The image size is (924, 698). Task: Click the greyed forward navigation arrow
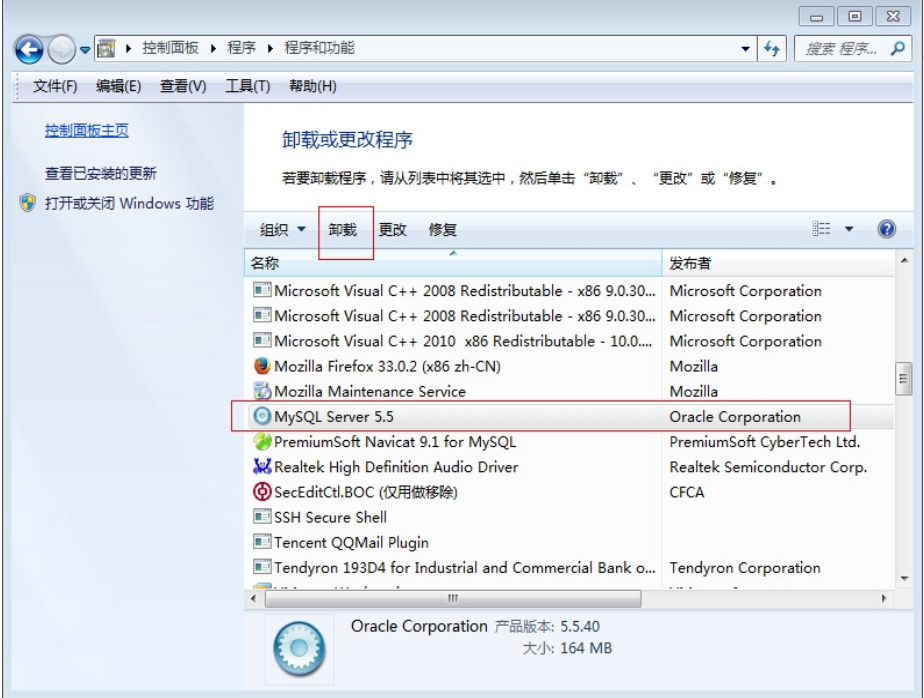[61, 49]
